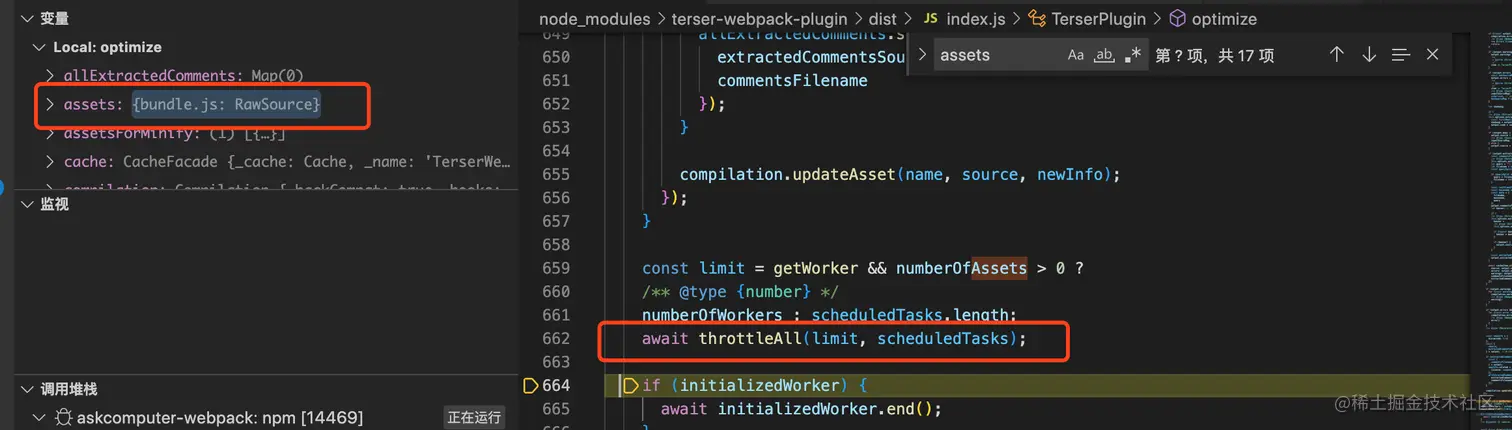Toggle regular expression search in find widget
Image resolution: width=1512 pixels, height=430 pixels.
[1132, 55]
